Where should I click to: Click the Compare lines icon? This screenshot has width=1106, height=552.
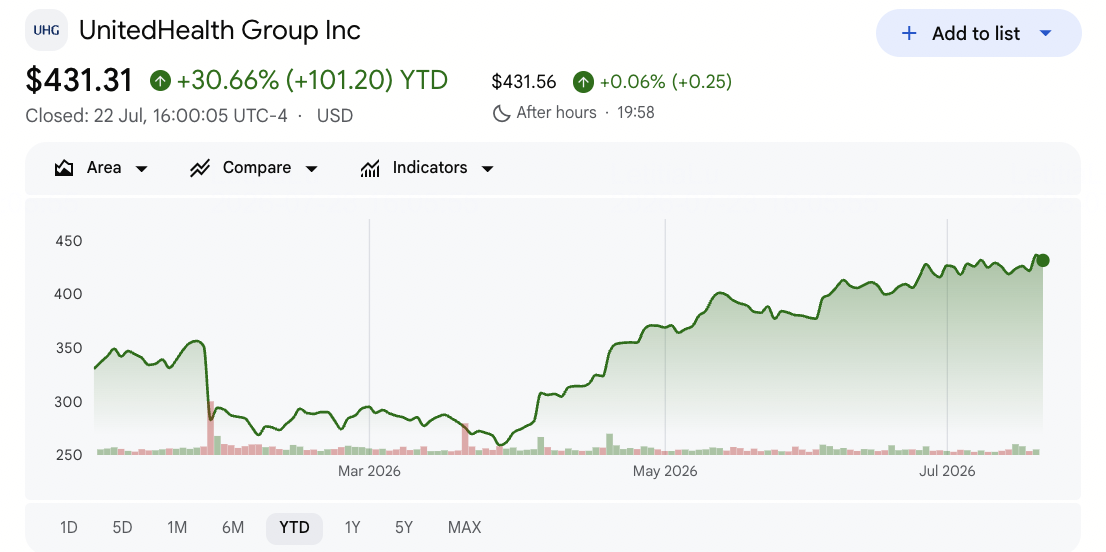click(200, 168)
